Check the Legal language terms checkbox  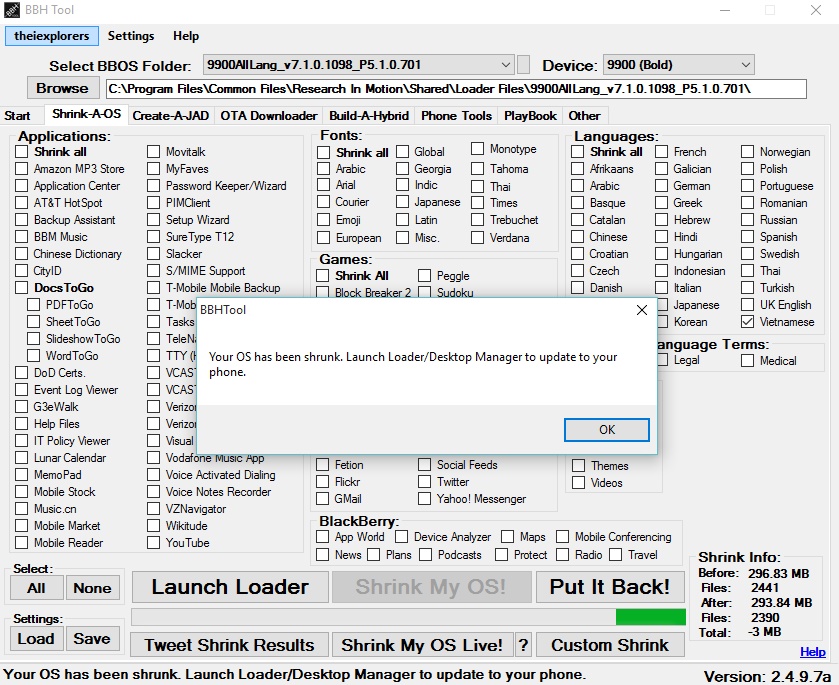pos(662,360)
